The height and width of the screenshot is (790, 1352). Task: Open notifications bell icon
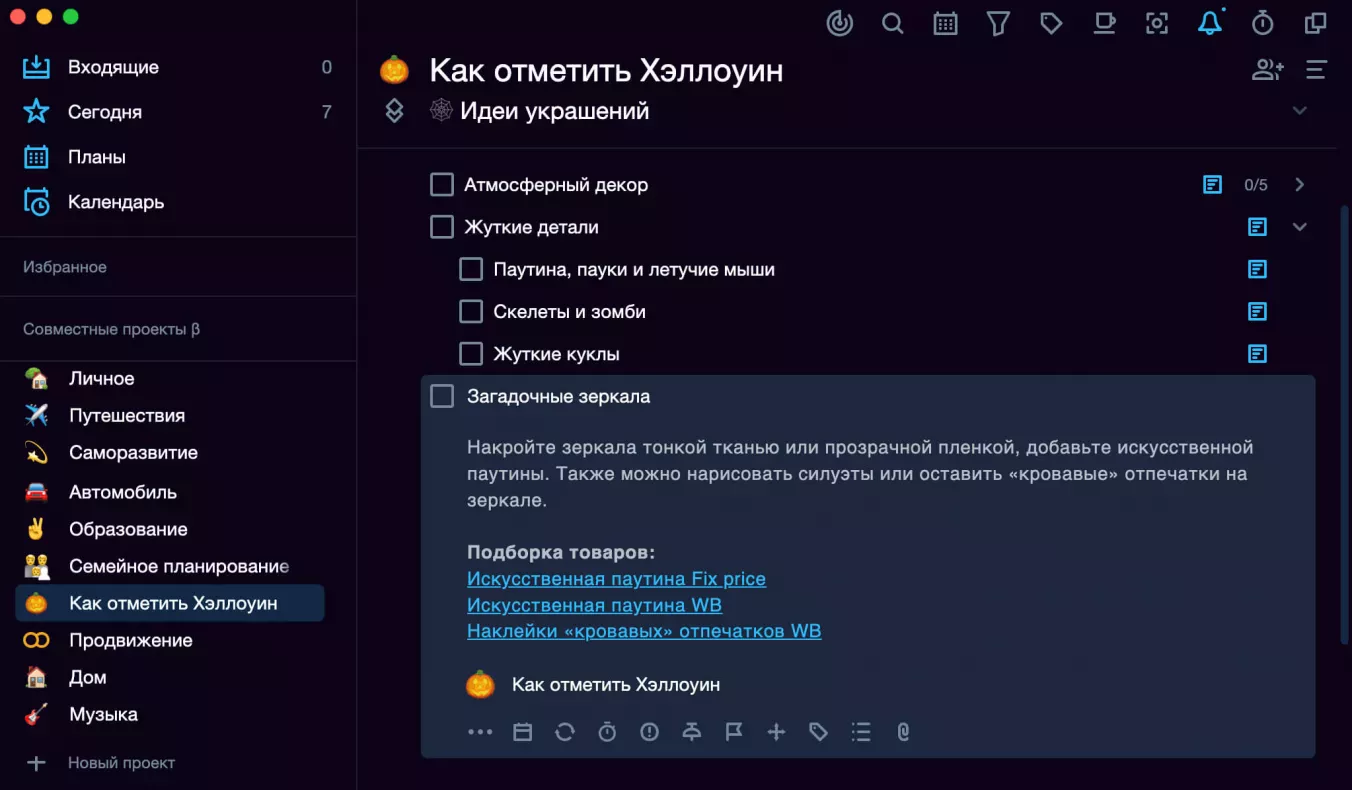1210,23
